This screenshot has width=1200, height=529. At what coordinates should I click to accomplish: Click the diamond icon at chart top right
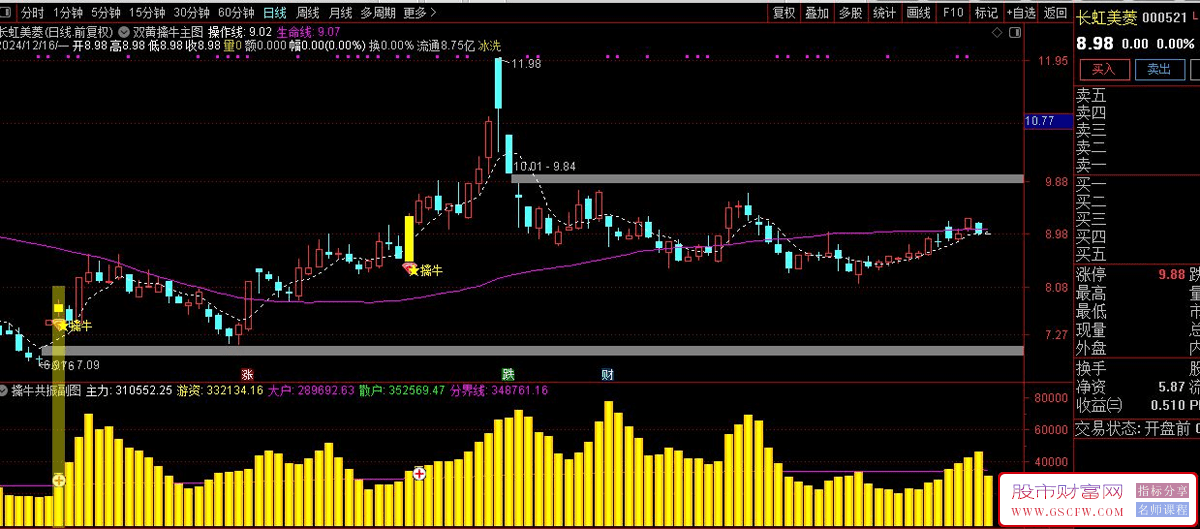997,32
